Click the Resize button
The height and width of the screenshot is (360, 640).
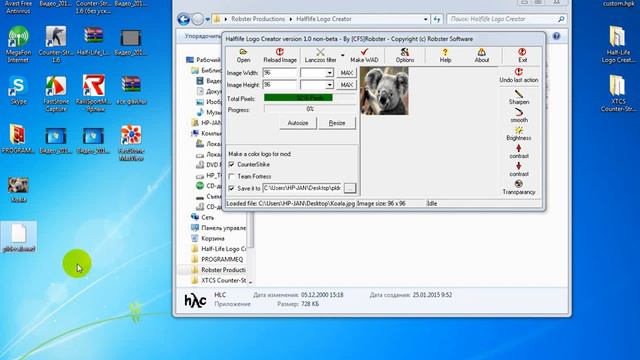[337, 123]
